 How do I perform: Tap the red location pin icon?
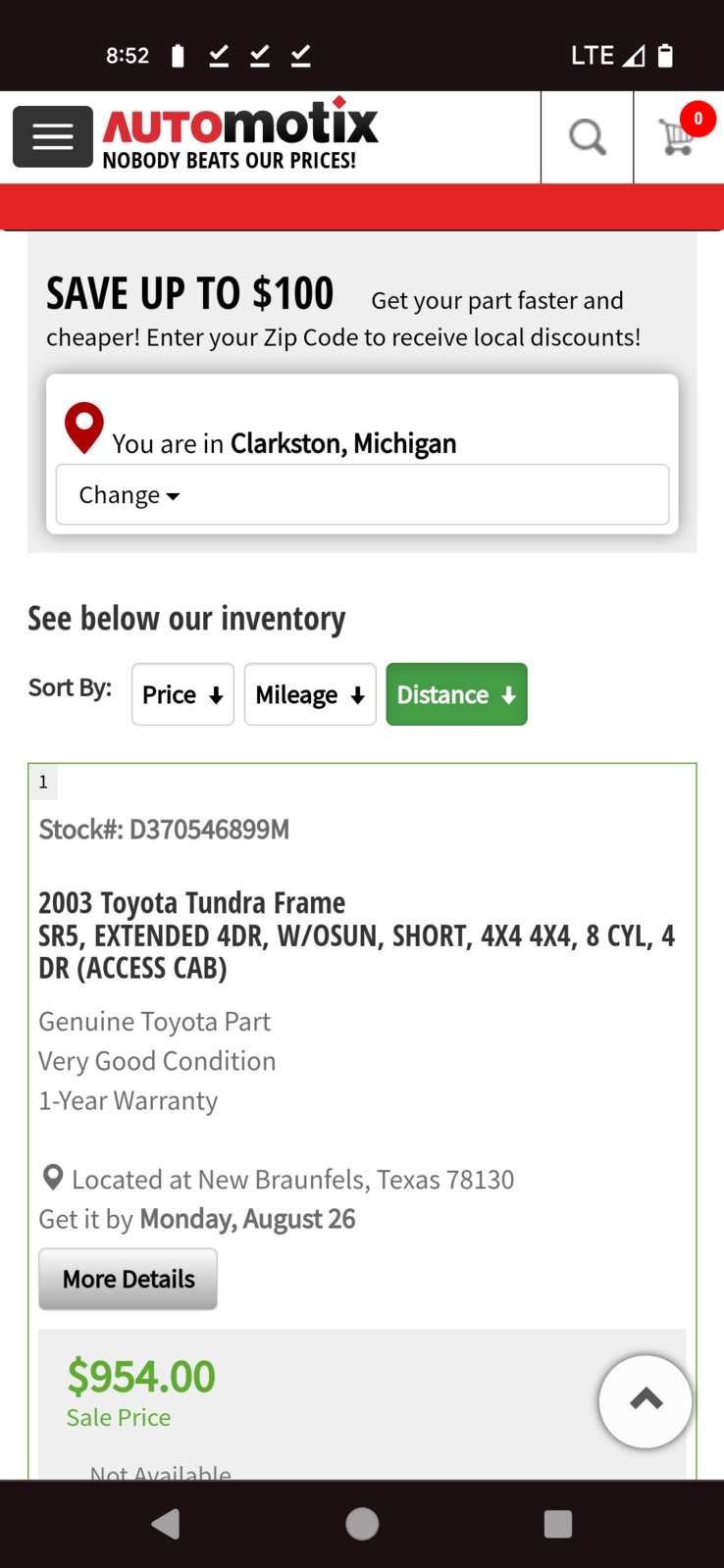click(84, 428)
